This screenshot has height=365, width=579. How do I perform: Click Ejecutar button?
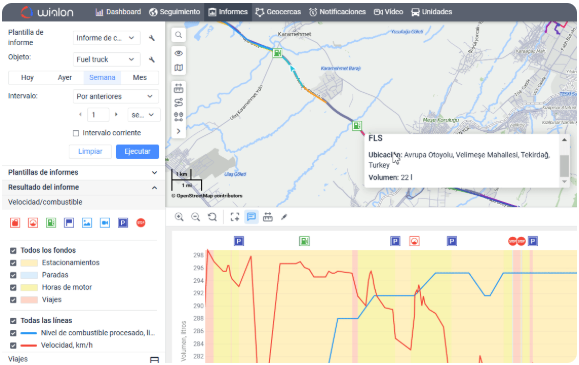click(x=137, y=151)
